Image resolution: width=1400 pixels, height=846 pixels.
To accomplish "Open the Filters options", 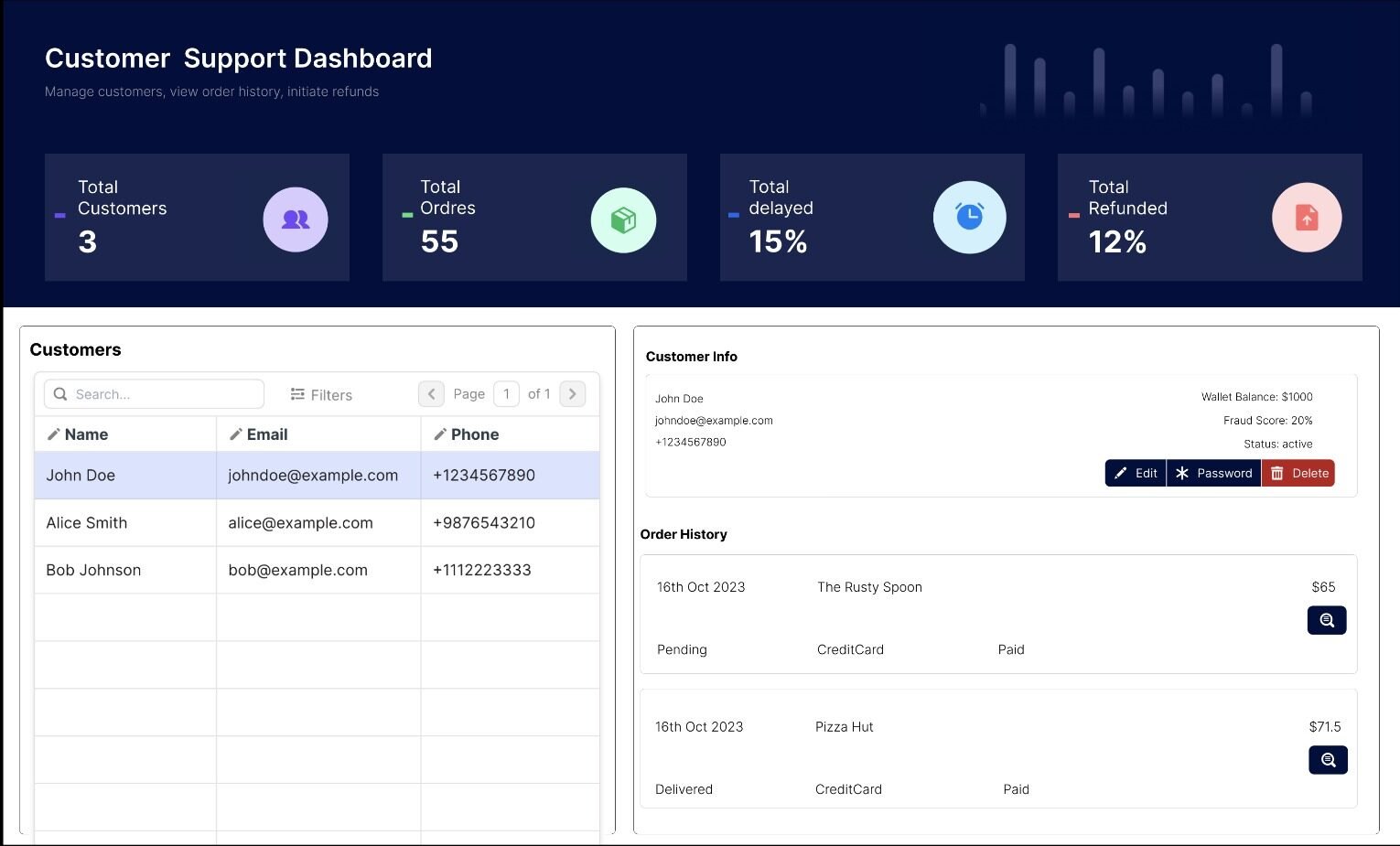I will tap(321, 394).
